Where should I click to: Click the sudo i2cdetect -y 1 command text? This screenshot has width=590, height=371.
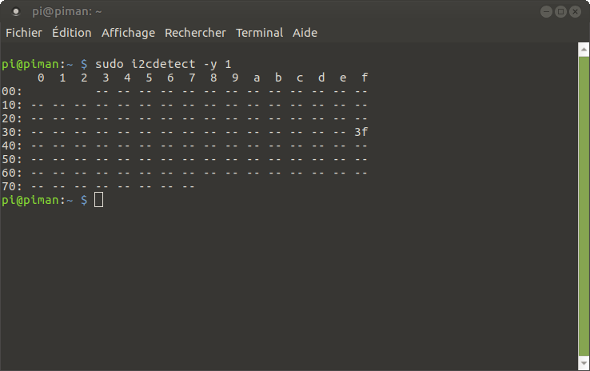click(x=163, y=64)
